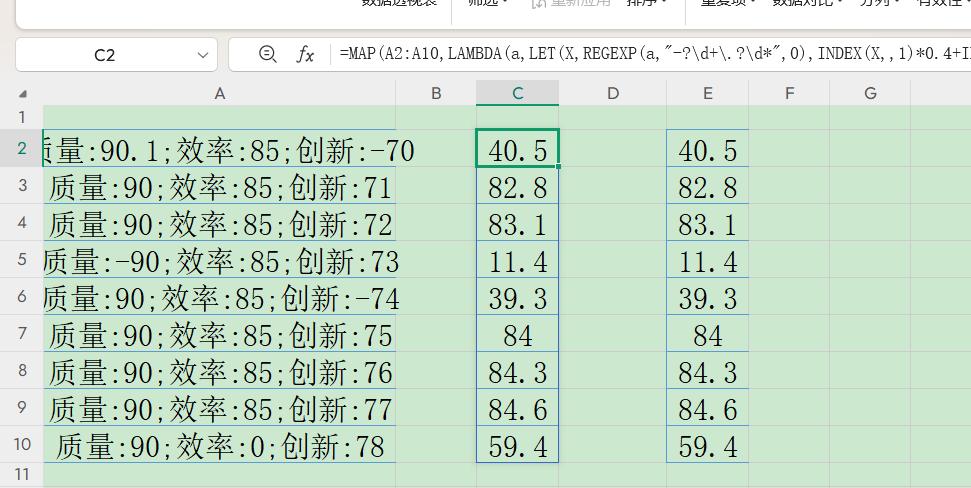Select column C cell showing 59.4

[x=518, y=445]
